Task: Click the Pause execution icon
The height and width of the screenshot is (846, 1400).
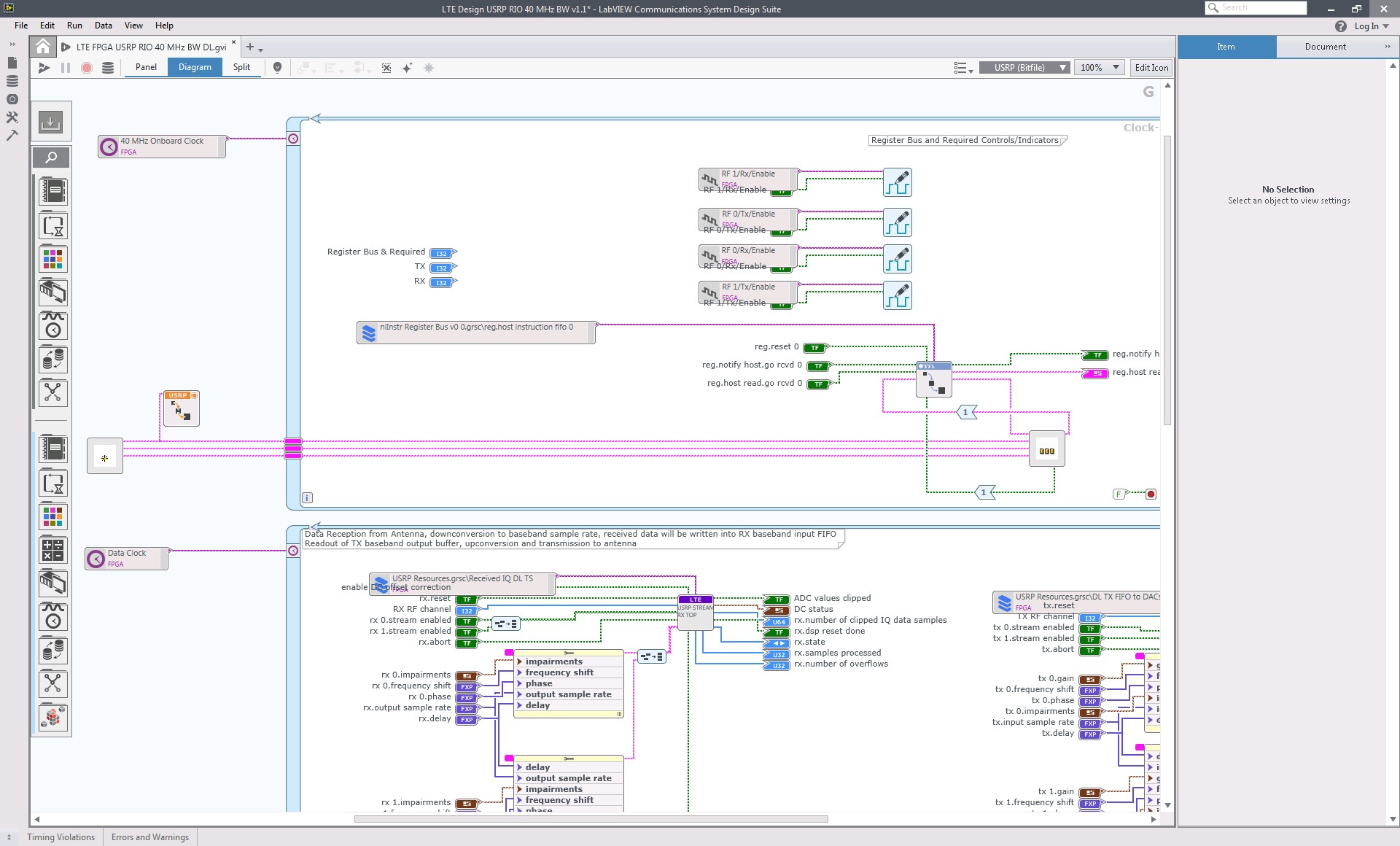Action: point(66,68)
